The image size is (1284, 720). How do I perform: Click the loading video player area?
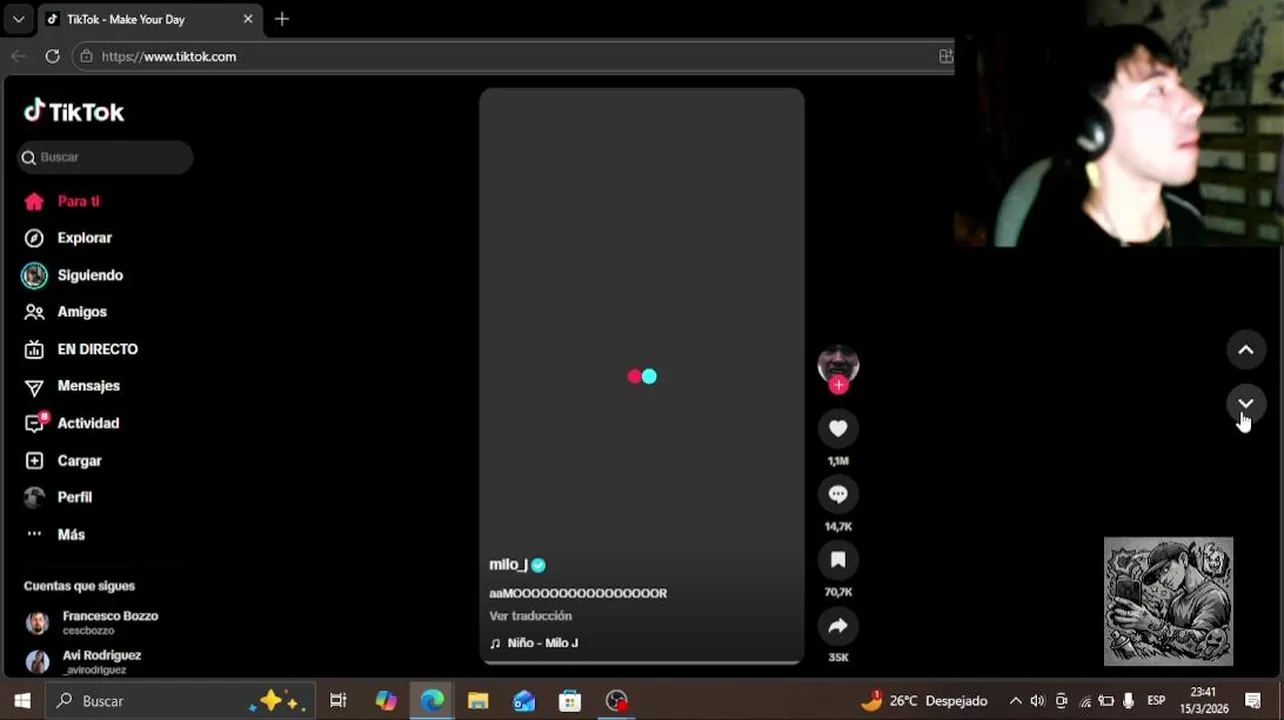tap(642, 376)
